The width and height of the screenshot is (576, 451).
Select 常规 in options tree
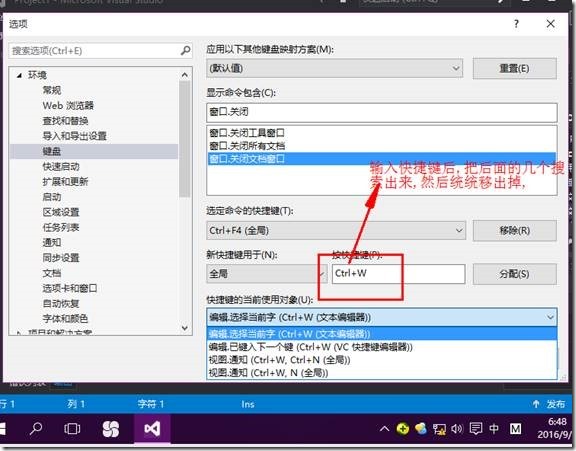[52, 90]
